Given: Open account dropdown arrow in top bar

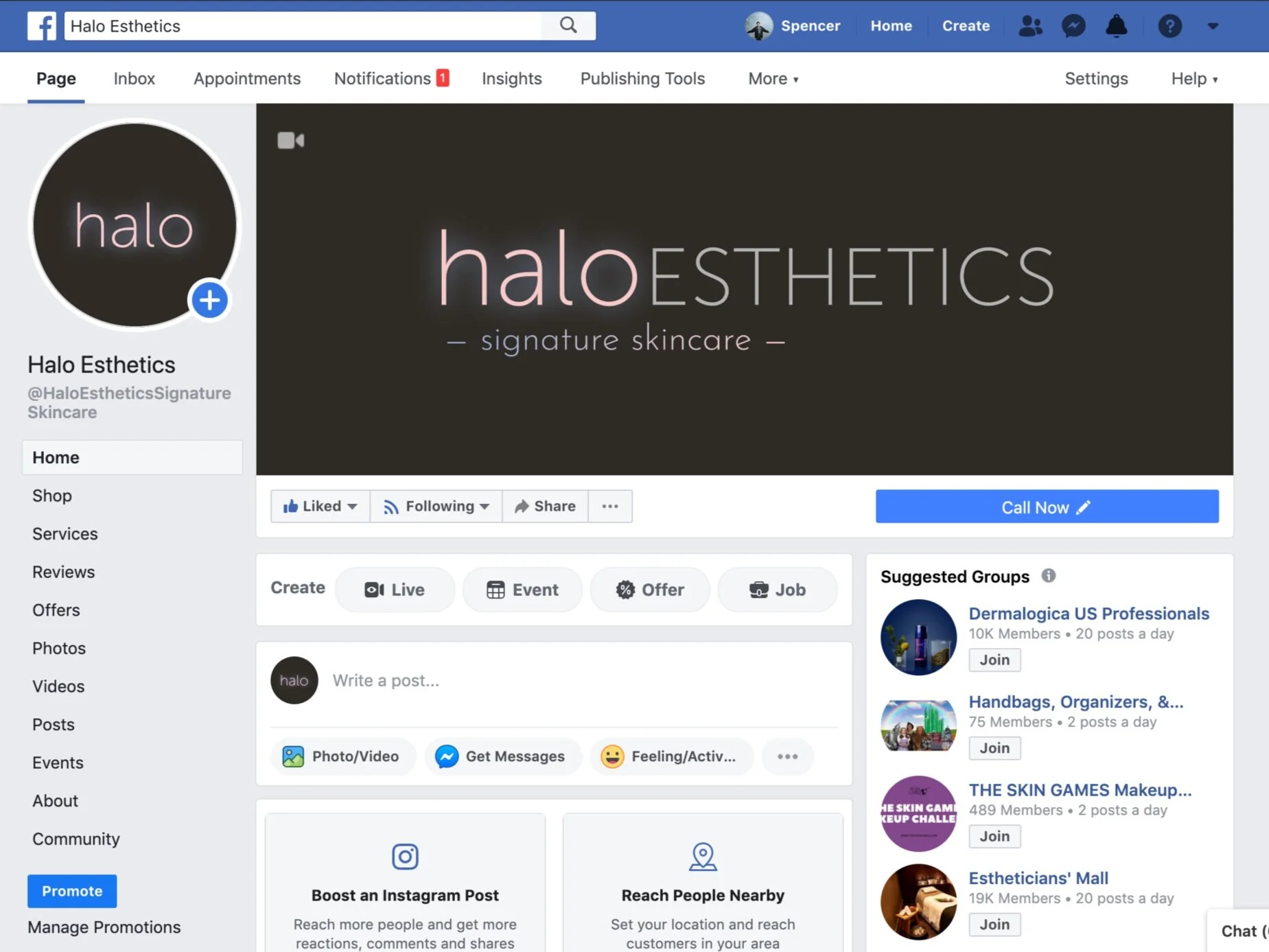Looking at the screenshot, I should pyautogui.click(x=1213, y=26).
